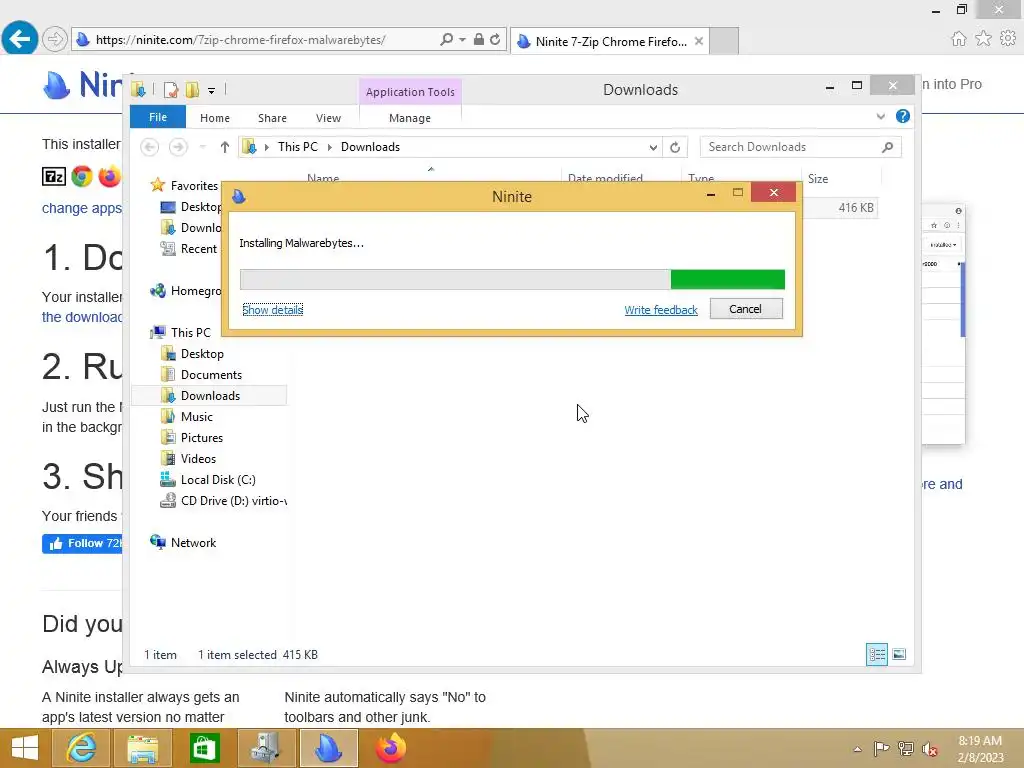Click This PC in the Explorer breadcrumb

(x=298, y=147)
